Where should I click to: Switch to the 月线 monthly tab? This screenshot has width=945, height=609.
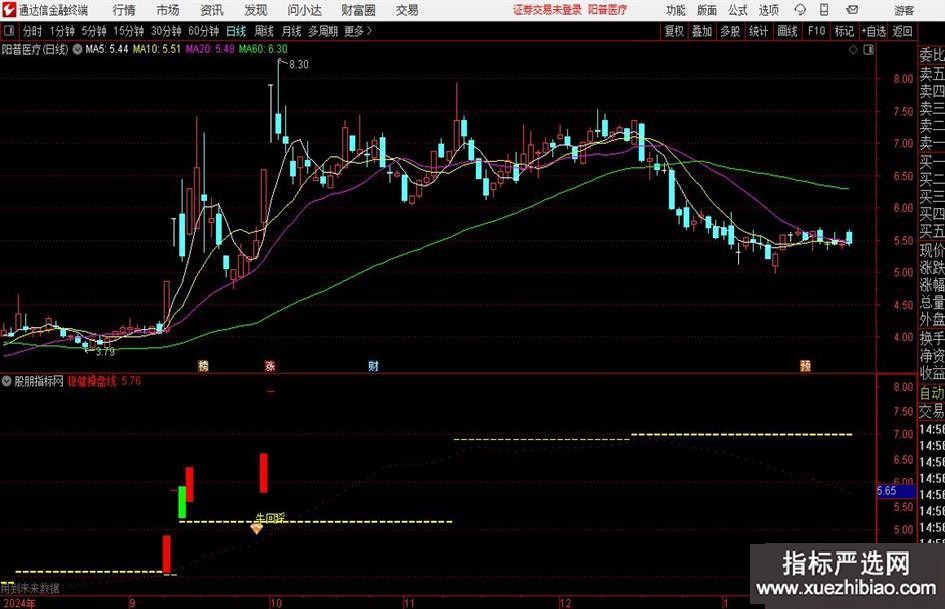click(292, 31)
